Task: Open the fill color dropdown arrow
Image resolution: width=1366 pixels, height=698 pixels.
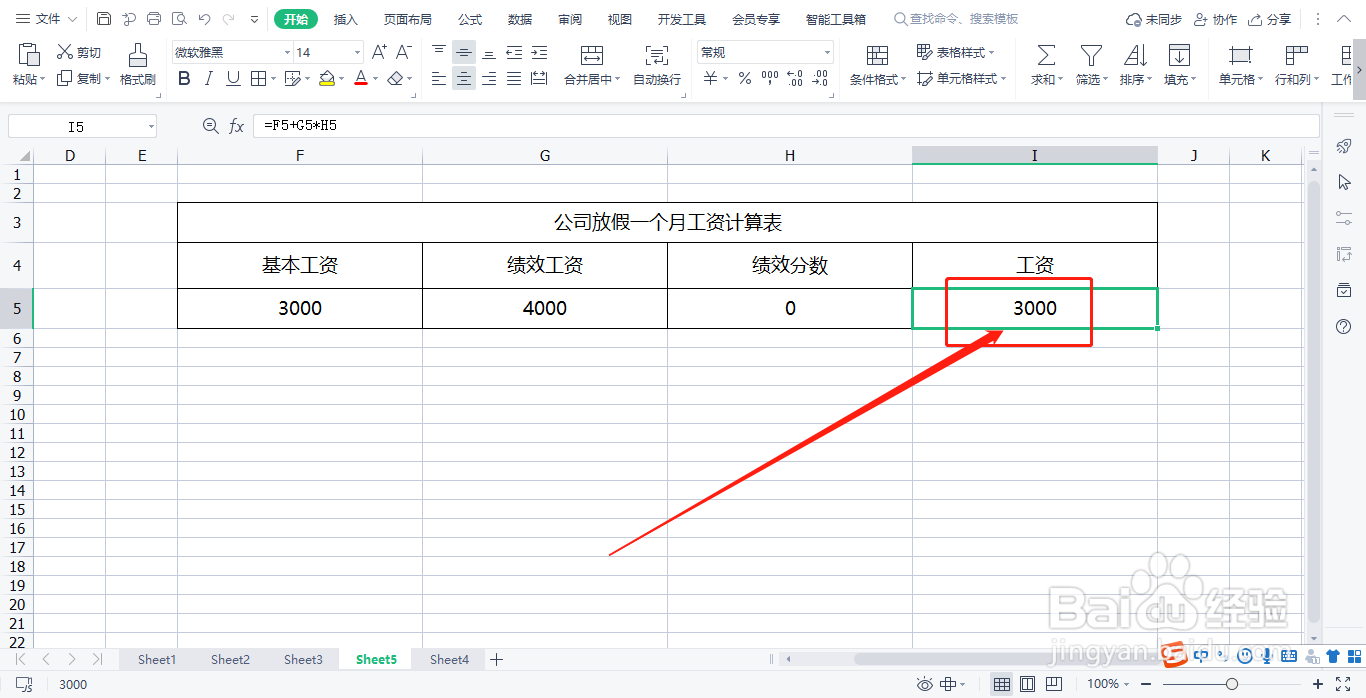Action: pos(339,79)
